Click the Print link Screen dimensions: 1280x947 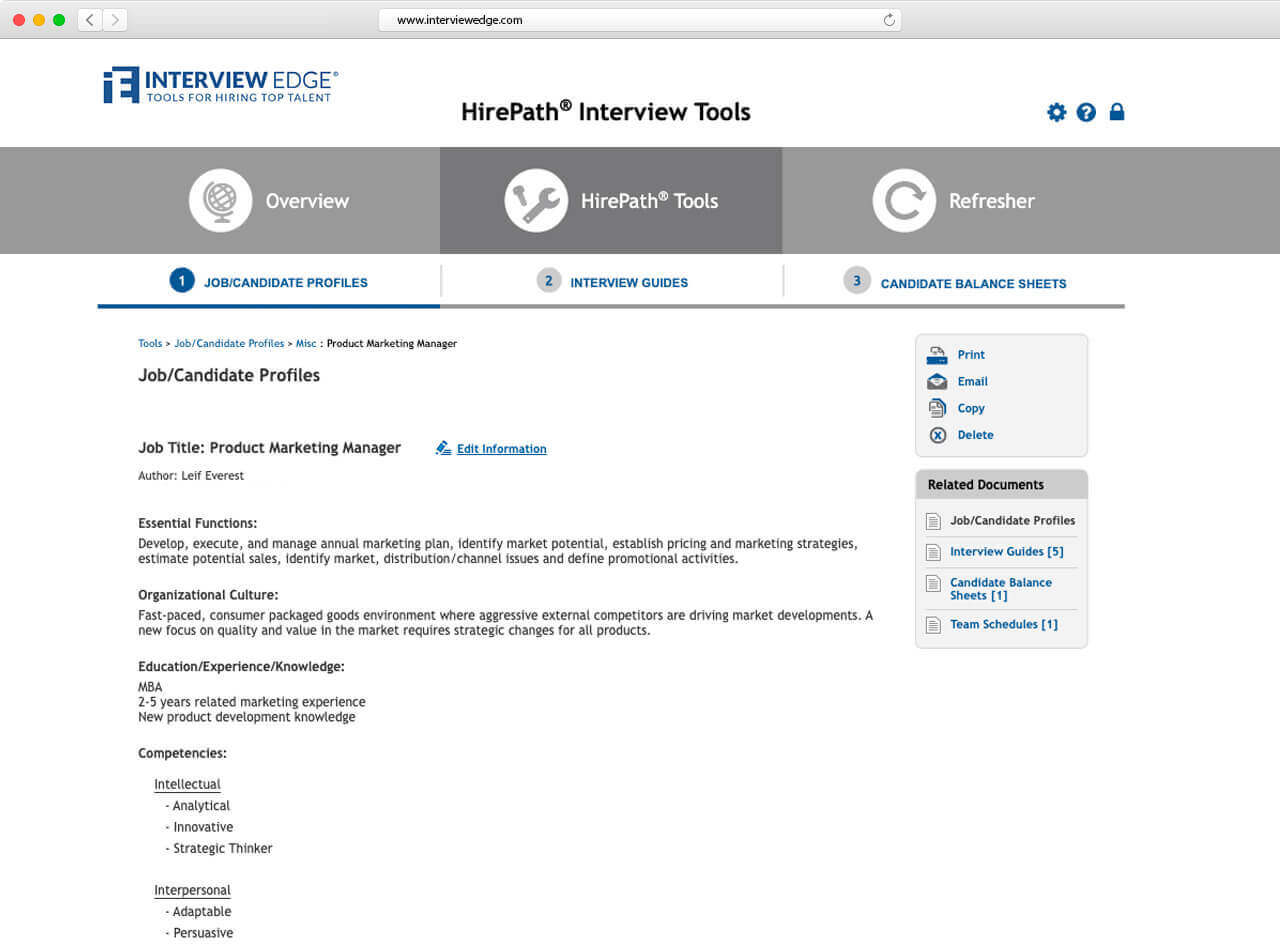pyautogui.click(x=971, y=355)
